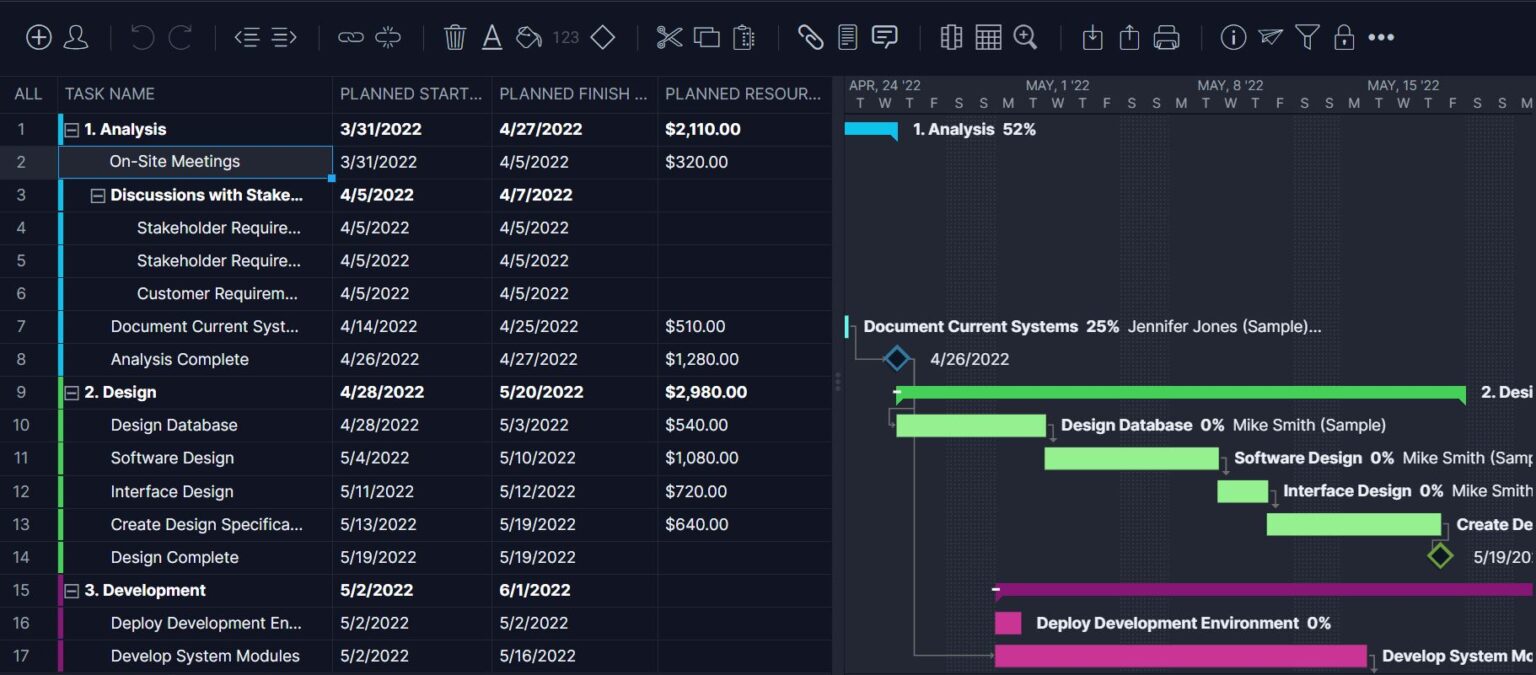
Task: Collapse the Discussions with Stakeholders subtask group
Action: (97, 194)
